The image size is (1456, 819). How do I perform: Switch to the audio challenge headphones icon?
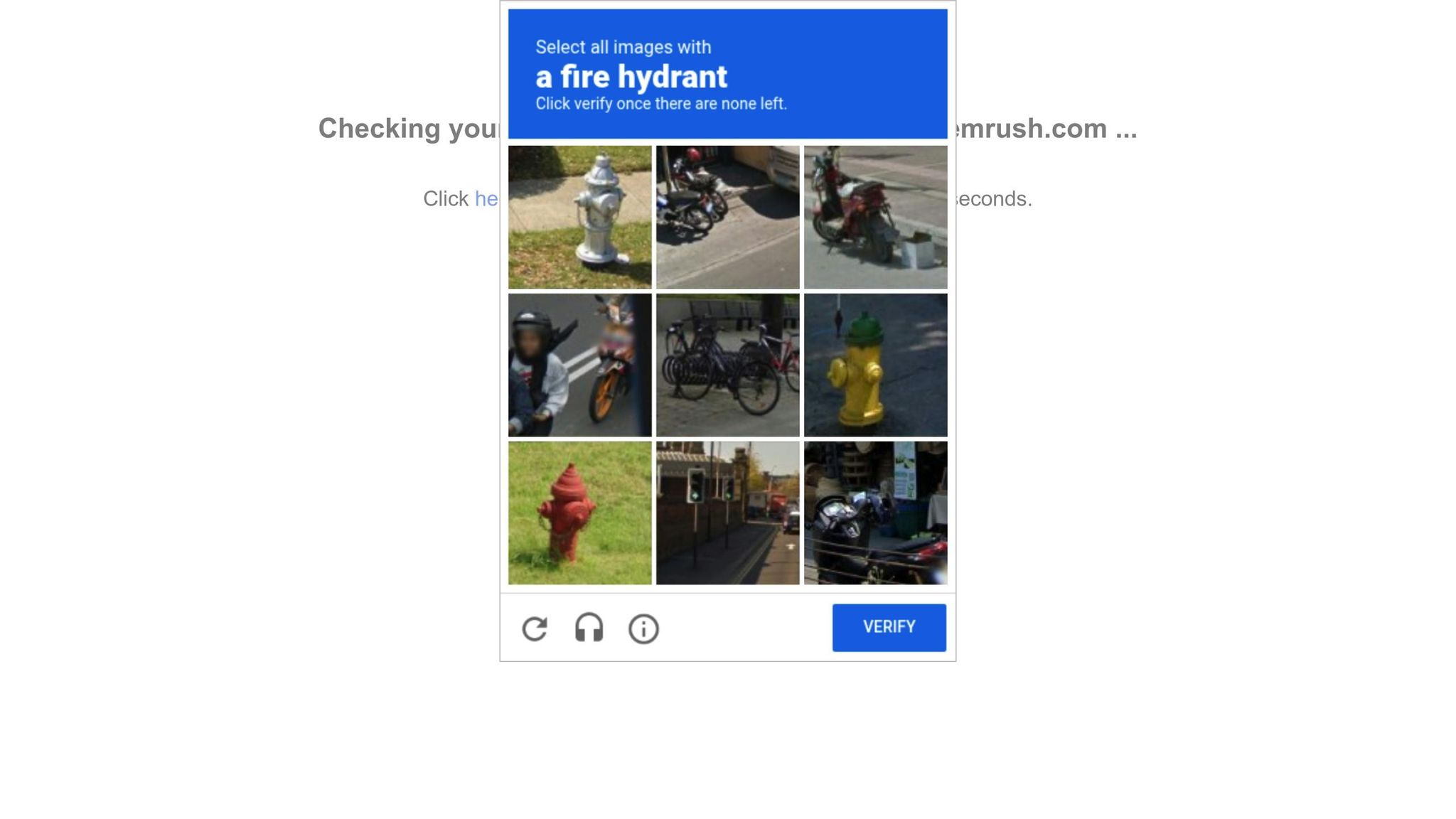(x=589, y=628)
